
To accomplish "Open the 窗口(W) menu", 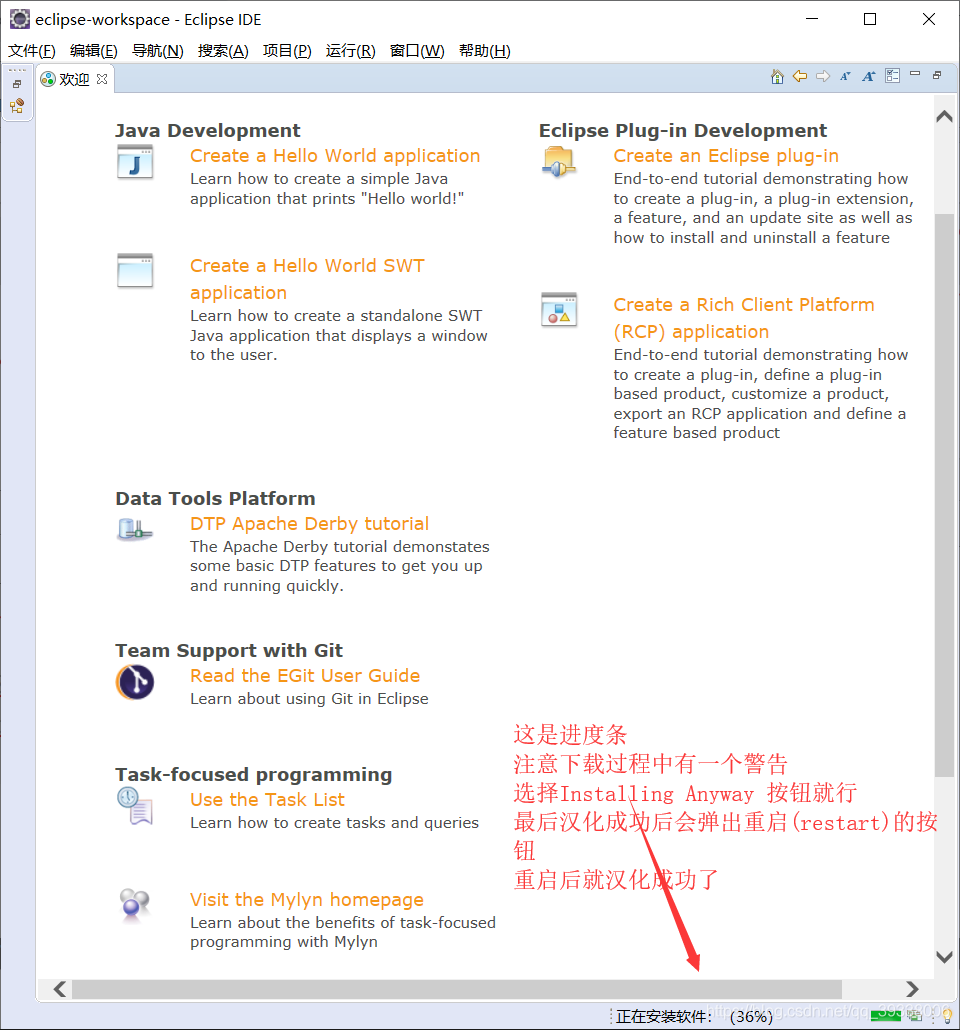I will (417, 51).
